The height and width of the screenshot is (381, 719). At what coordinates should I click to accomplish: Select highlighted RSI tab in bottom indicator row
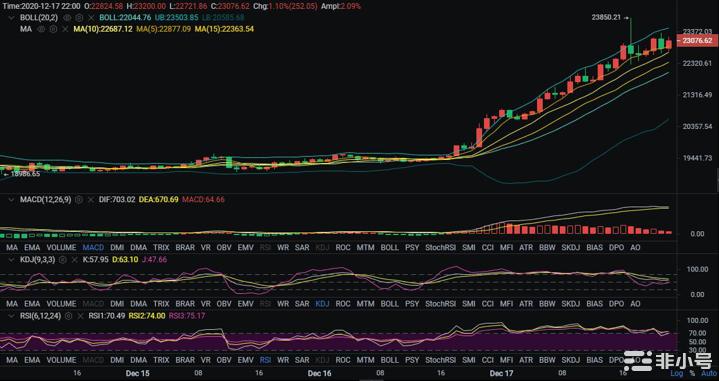pos(265,360)
